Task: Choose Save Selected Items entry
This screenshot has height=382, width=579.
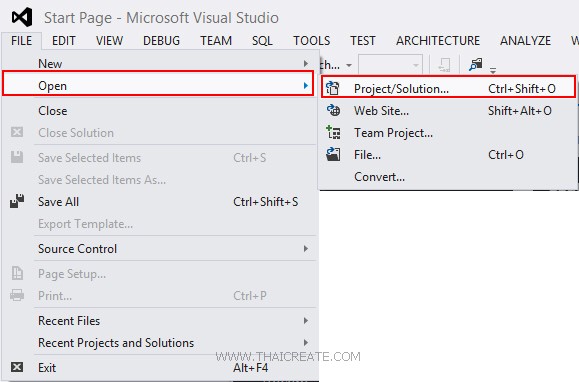Action: [x=159, y=158]
